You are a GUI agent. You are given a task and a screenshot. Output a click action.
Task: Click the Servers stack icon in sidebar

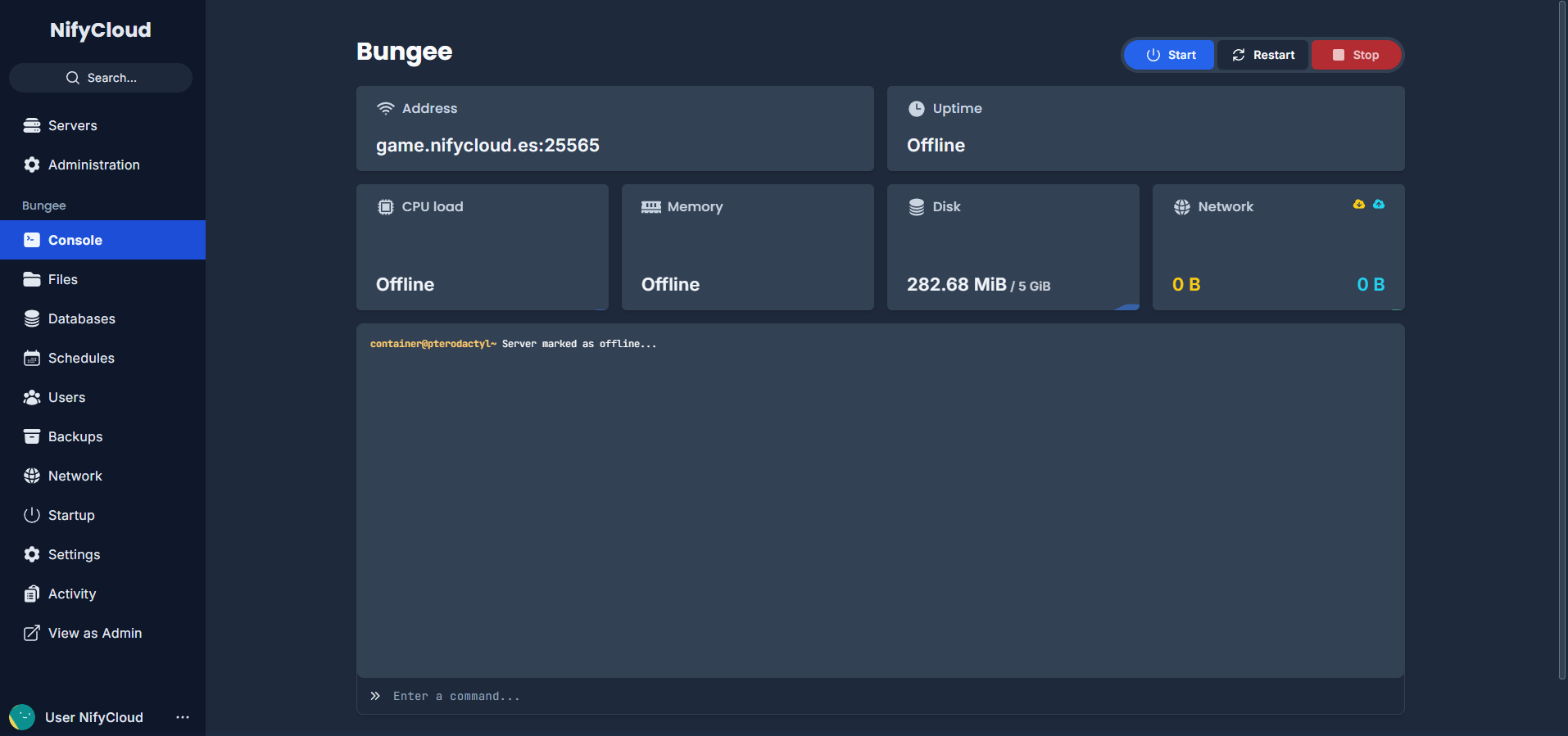[32, 125]
